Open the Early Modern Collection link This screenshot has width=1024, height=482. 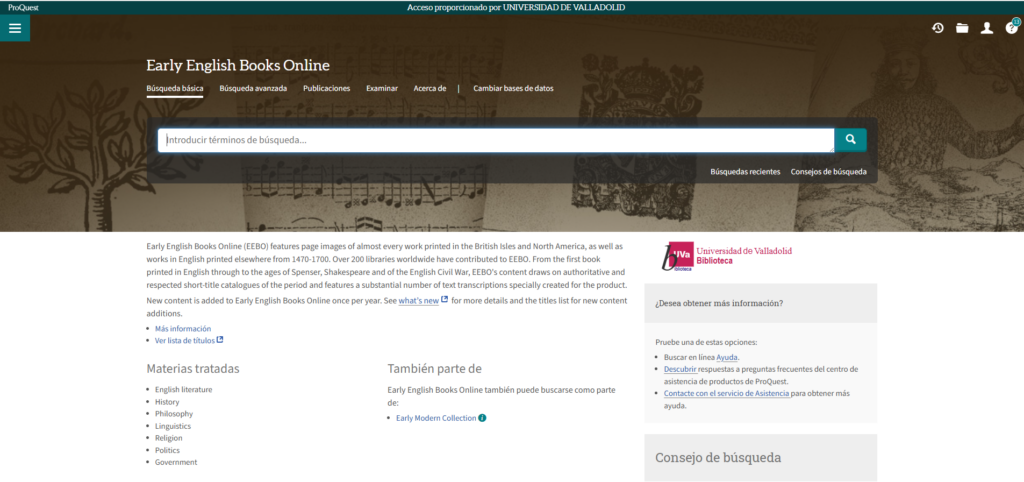coord(436,418)
